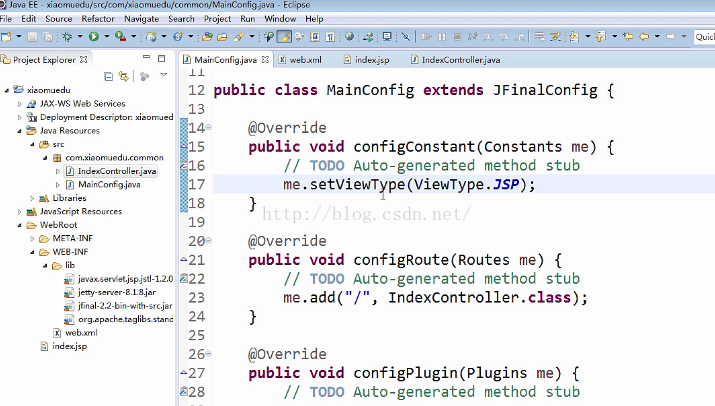The height and width of the screenshot is (406, 715).
Task: Open the New wizard dropdown arrow
Action: [19, 36]
